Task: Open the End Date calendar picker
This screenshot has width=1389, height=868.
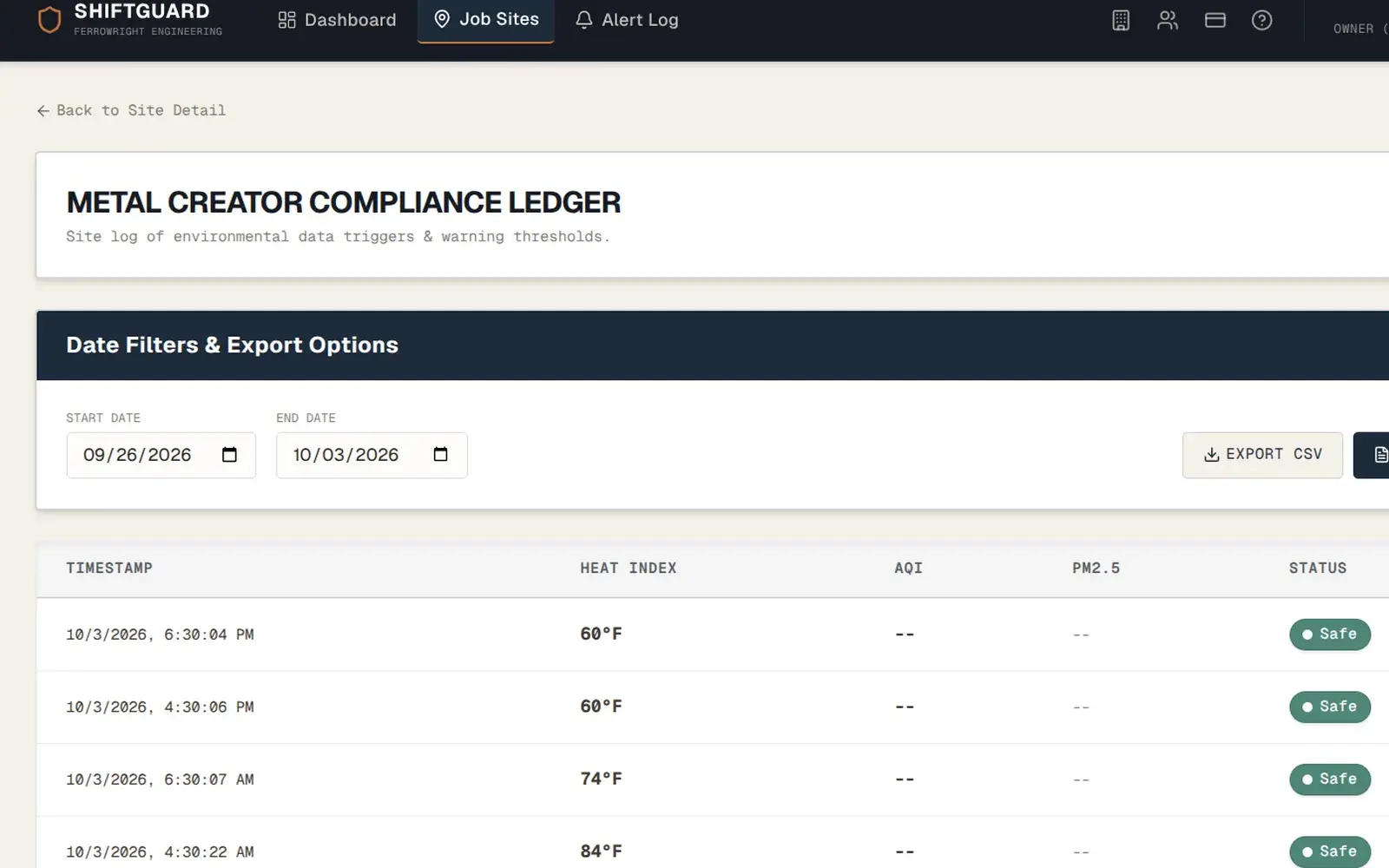Action: [440, 455]
